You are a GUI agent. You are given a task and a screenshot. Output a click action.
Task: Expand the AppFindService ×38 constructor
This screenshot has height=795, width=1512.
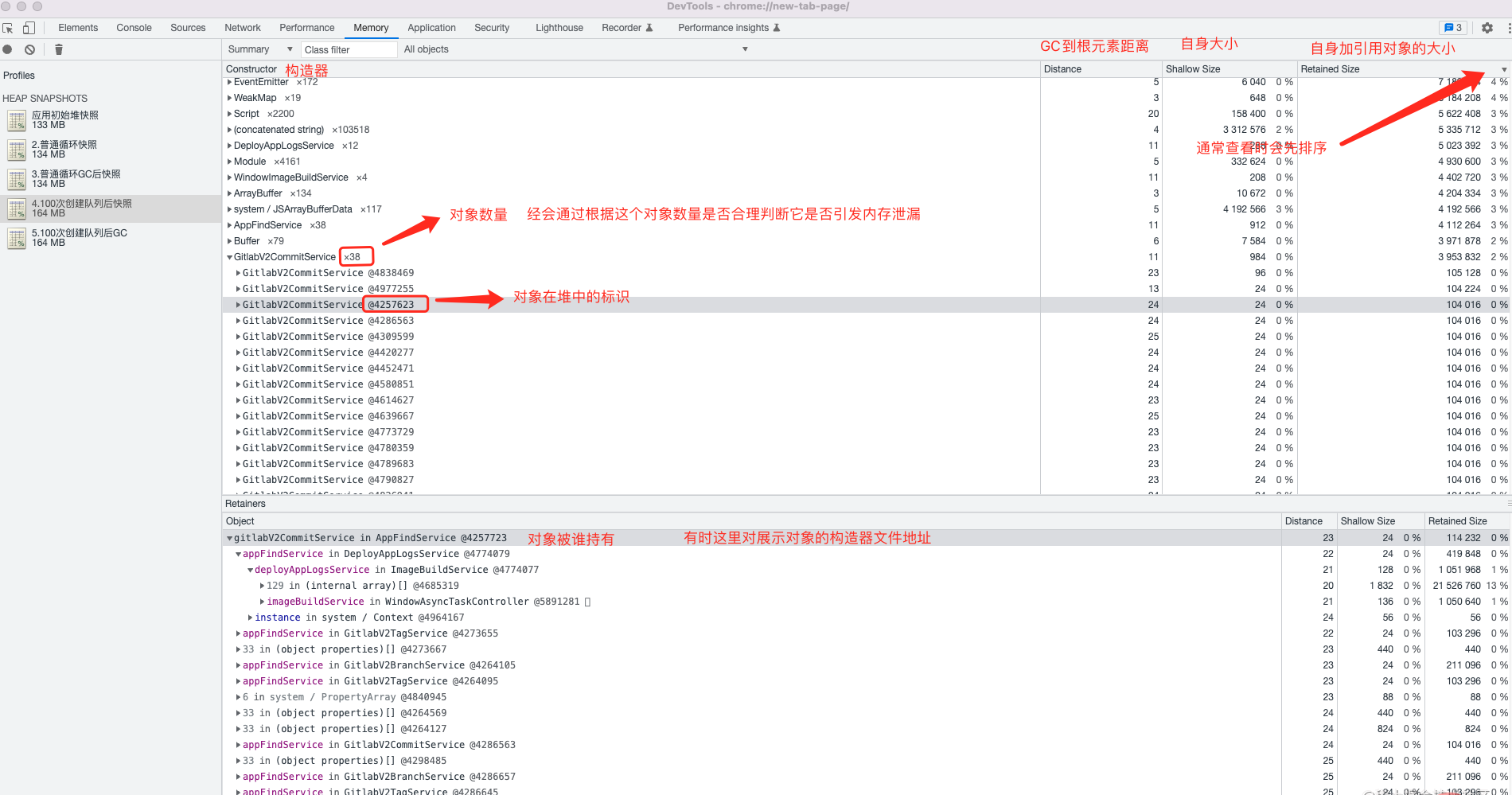tap(229, 225)
